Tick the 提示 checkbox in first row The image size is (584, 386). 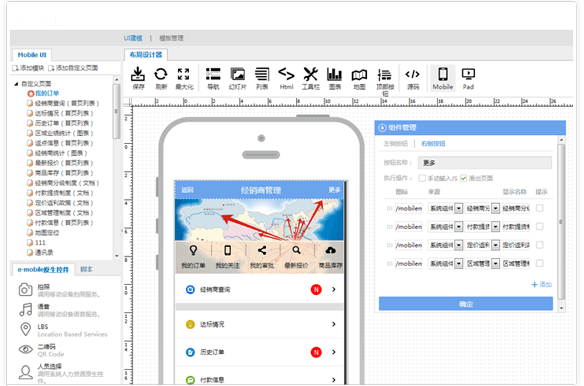point(539,208)
